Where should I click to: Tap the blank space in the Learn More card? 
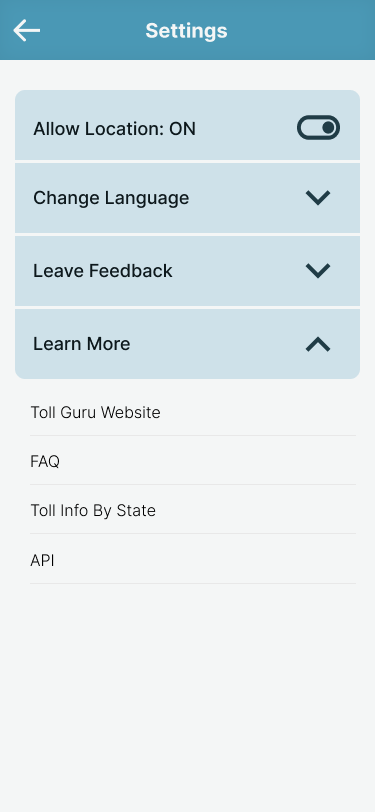click(218, 344)
